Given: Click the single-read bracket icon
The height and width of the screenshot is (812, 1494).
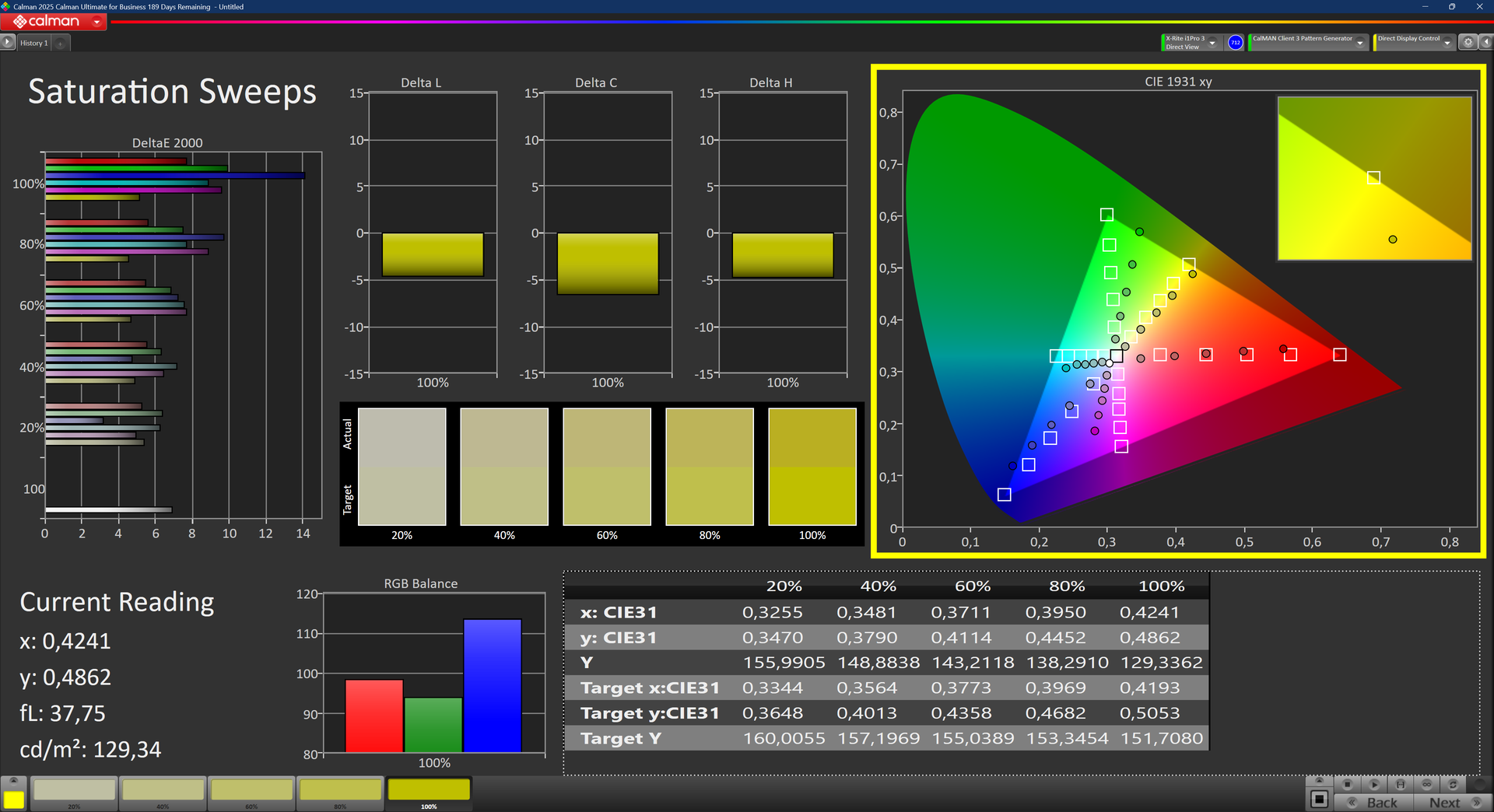Looking at the screenshot, I should point(1401,784).
